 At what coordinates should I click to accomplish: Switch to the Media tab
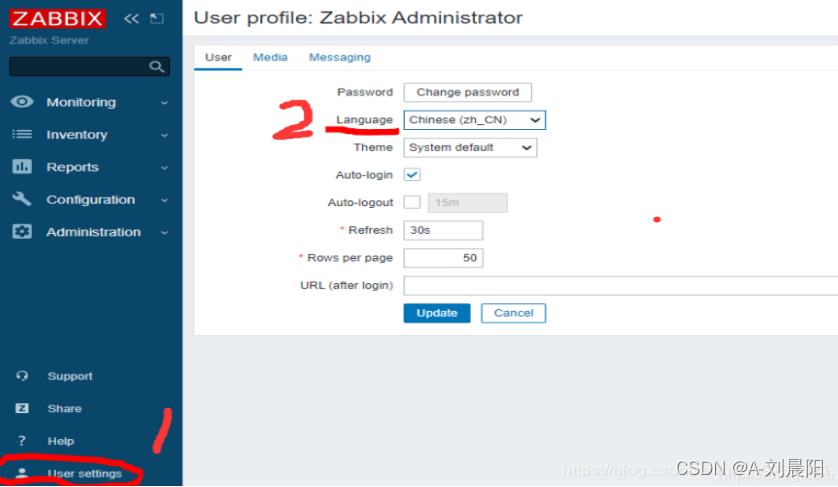pos(270,57)
